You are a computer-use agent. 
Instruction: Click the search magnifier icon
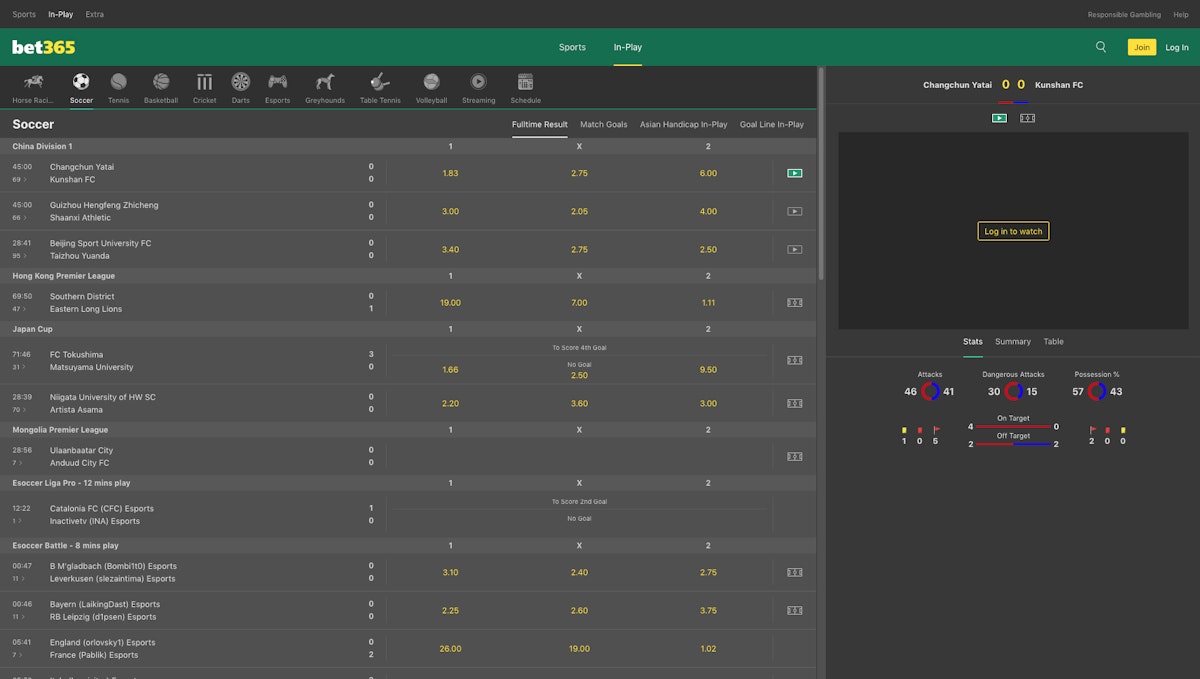coord(1101,47)
